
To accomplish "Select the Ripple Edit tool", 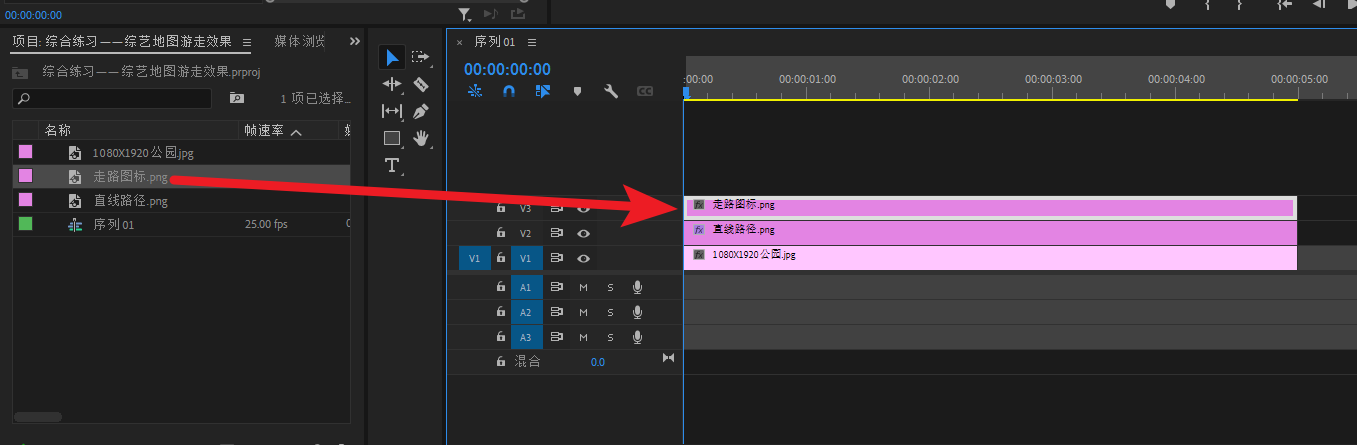I will (392, 84).
